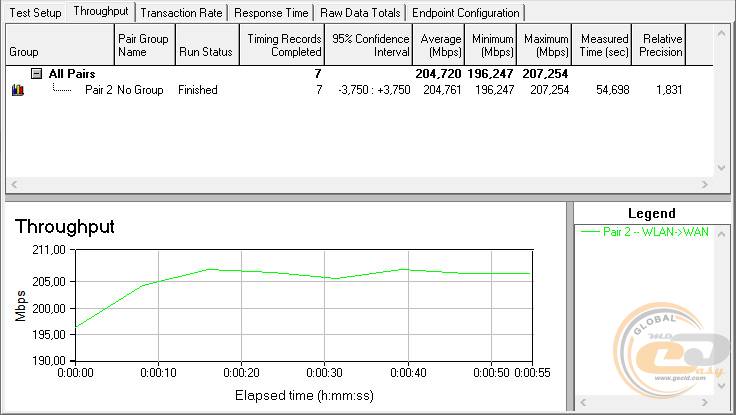Sort by the Run Status column header

tap(205, 45)
